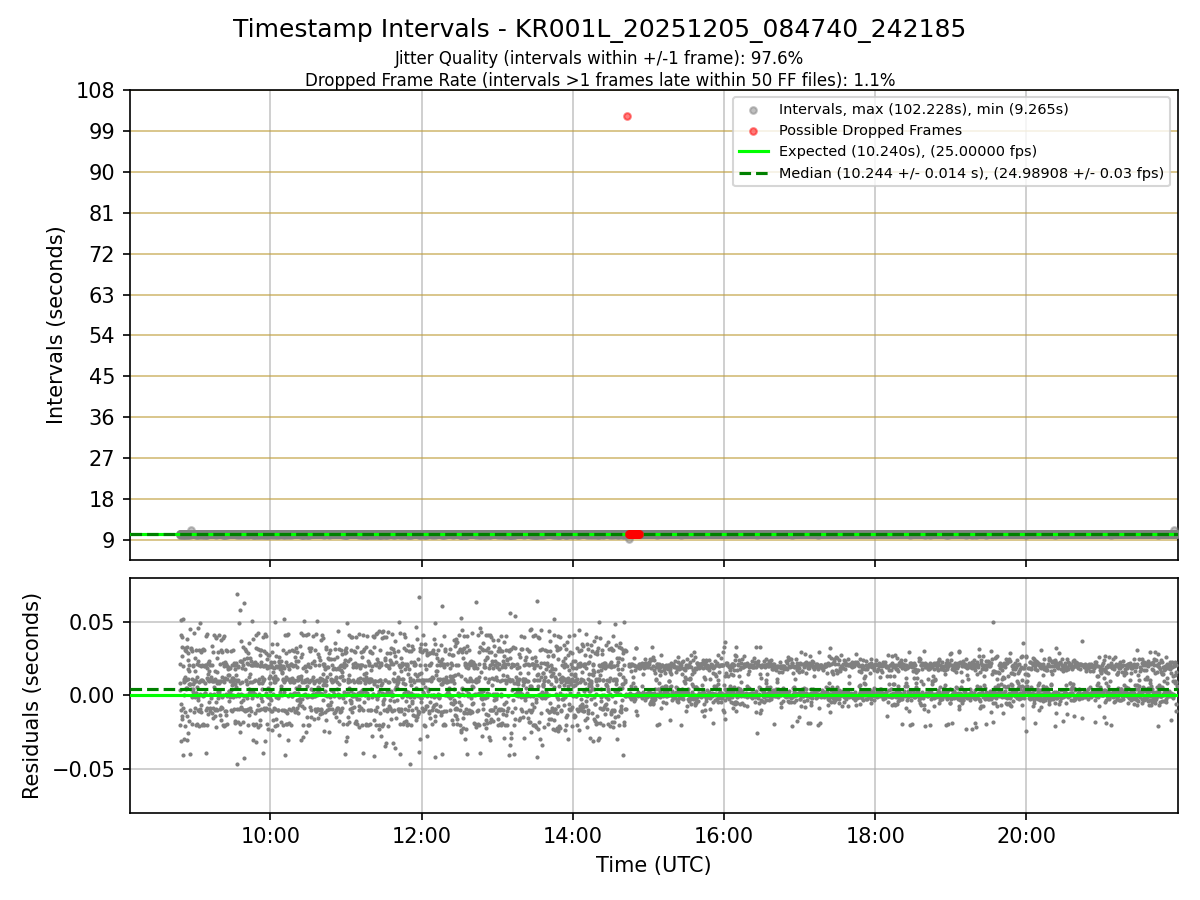Click the gray dot marker in the legend
This screenshot has width=1200, height=900.
click(x=753, y=110)
